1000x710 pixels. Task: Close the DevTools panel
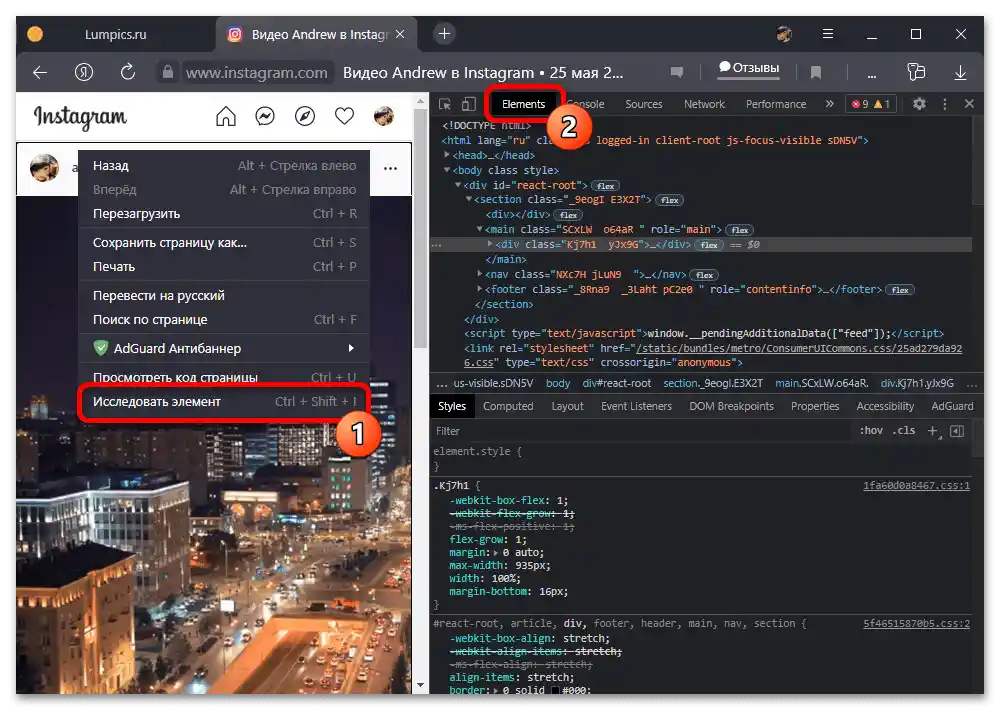point(969,103)
